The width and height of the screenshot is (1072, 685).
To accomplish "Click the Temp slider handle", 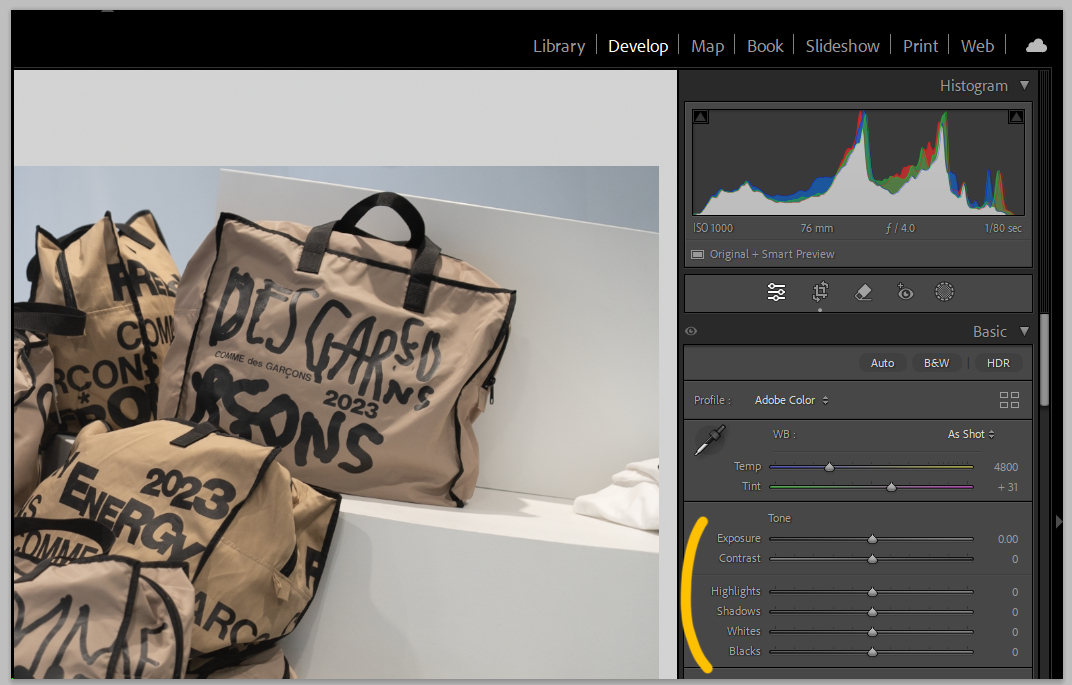I will click(829, 467).
